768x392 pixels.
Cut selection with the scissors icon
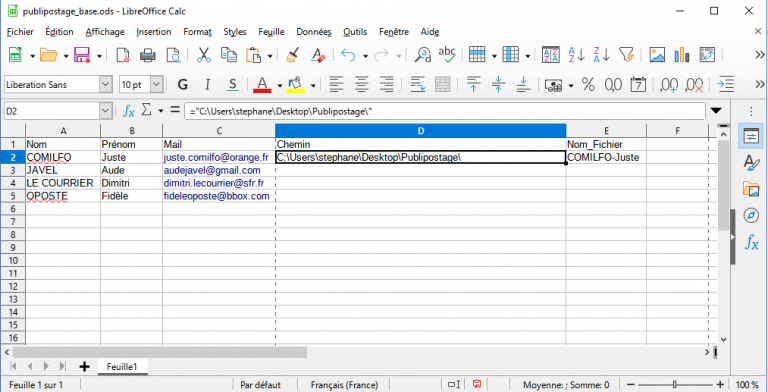pyautogui.click(x=203, y=55)
